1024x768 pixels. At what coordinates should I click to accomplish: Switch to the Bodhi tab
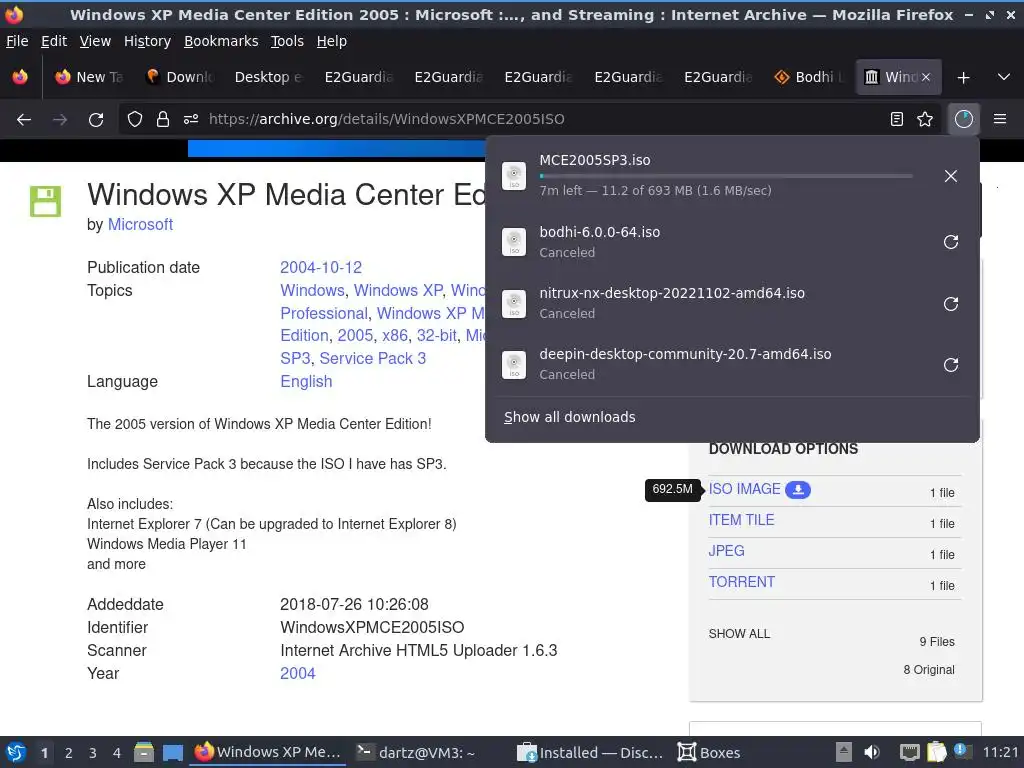[x=808, y=78]
